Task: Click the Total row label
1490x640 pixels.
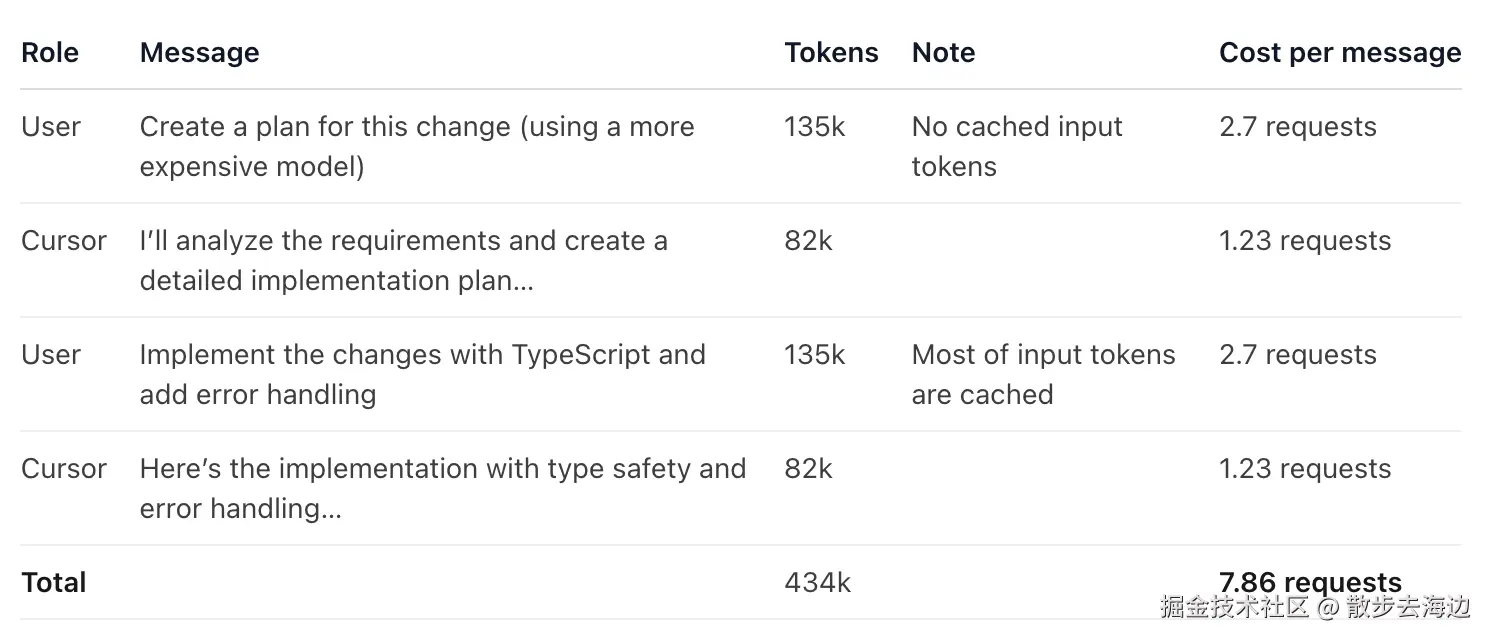Action: tap(53, 583)
